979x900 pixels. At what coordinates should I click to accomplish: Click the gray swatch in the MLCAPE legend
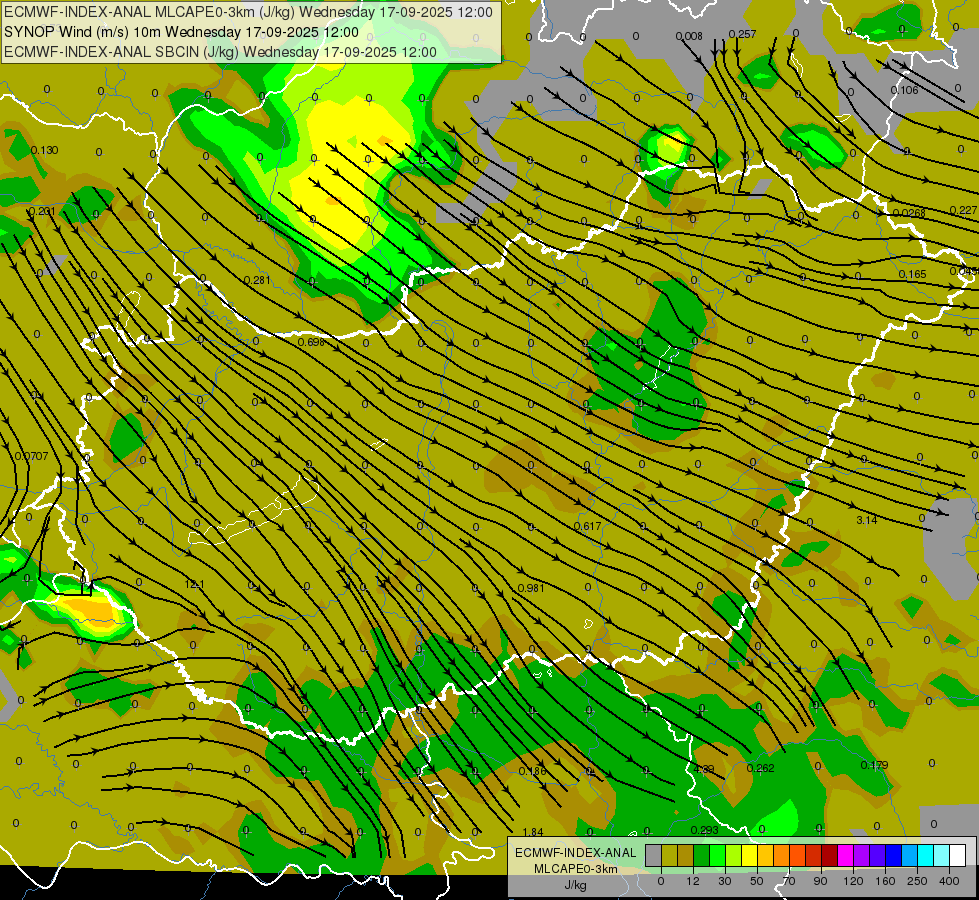point(653,855)
